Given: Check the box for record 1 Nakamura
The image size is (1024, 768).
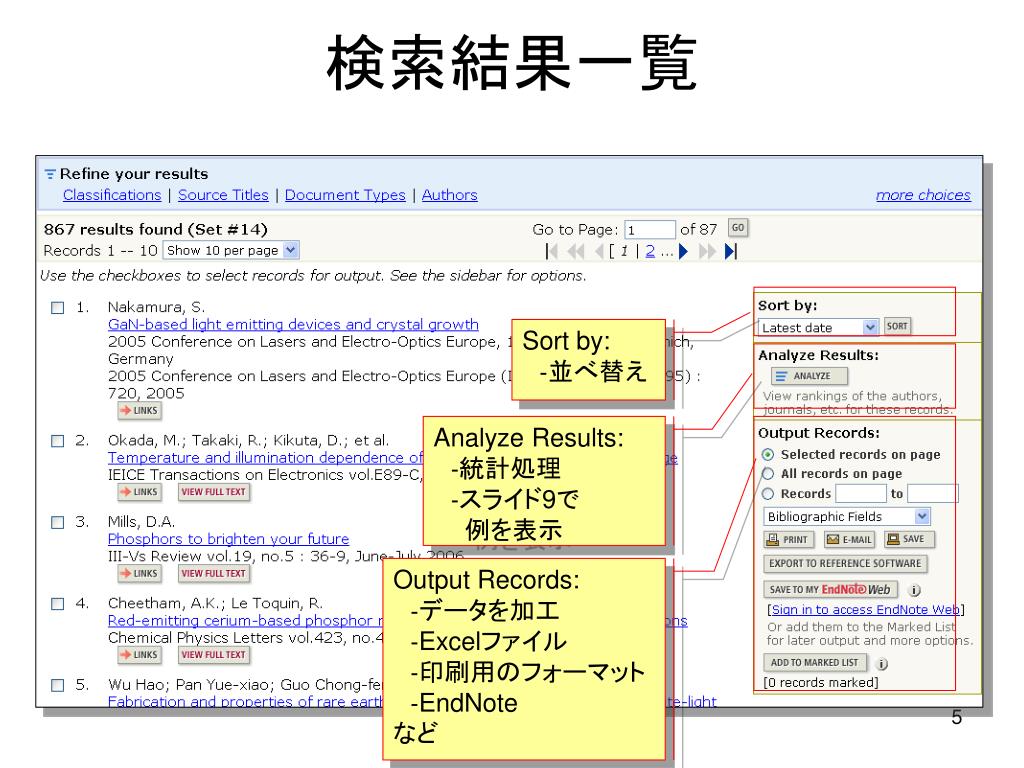Looking at the screenshot, I should click(x=57, y=308).
